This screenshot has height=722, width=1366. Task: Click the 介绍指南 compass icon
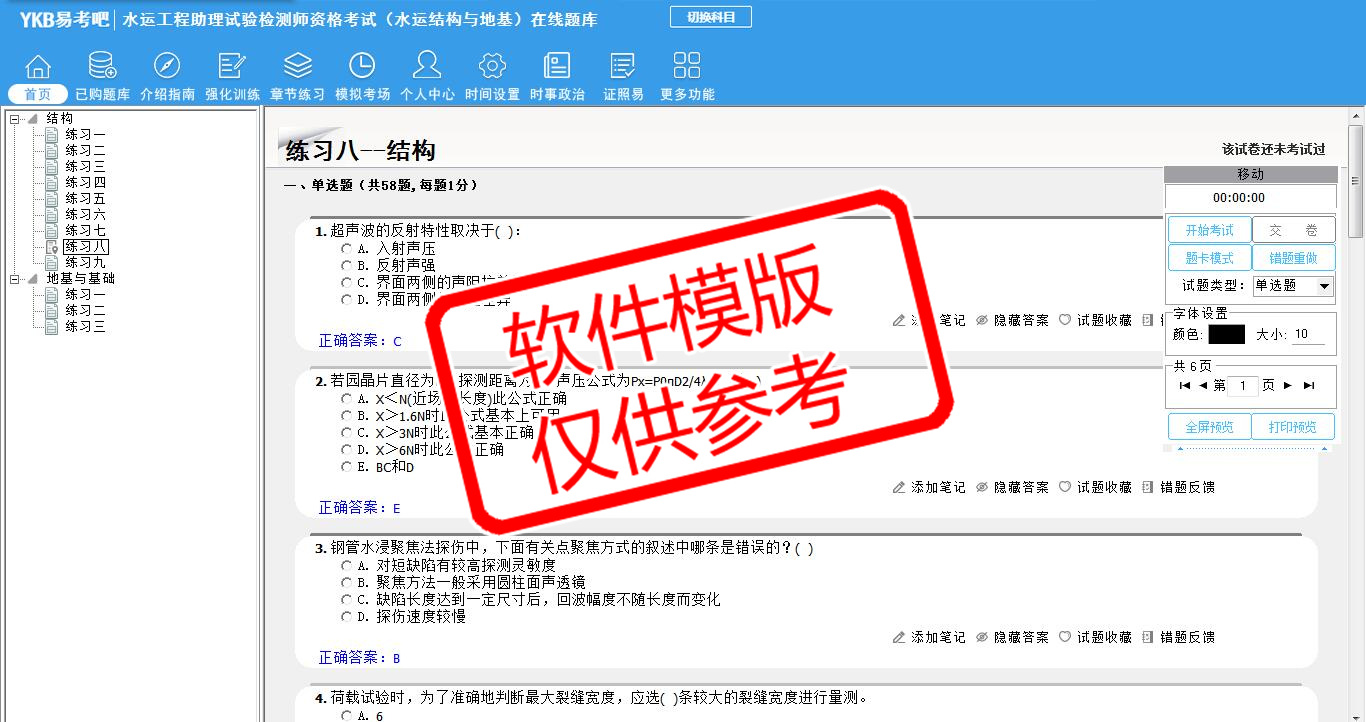coord(167,67)
